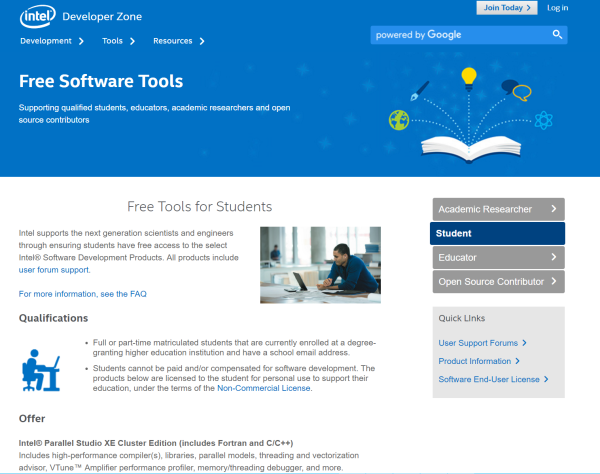Click the student at desk icon
Screen dimensions: 600x474
point(41,369)
